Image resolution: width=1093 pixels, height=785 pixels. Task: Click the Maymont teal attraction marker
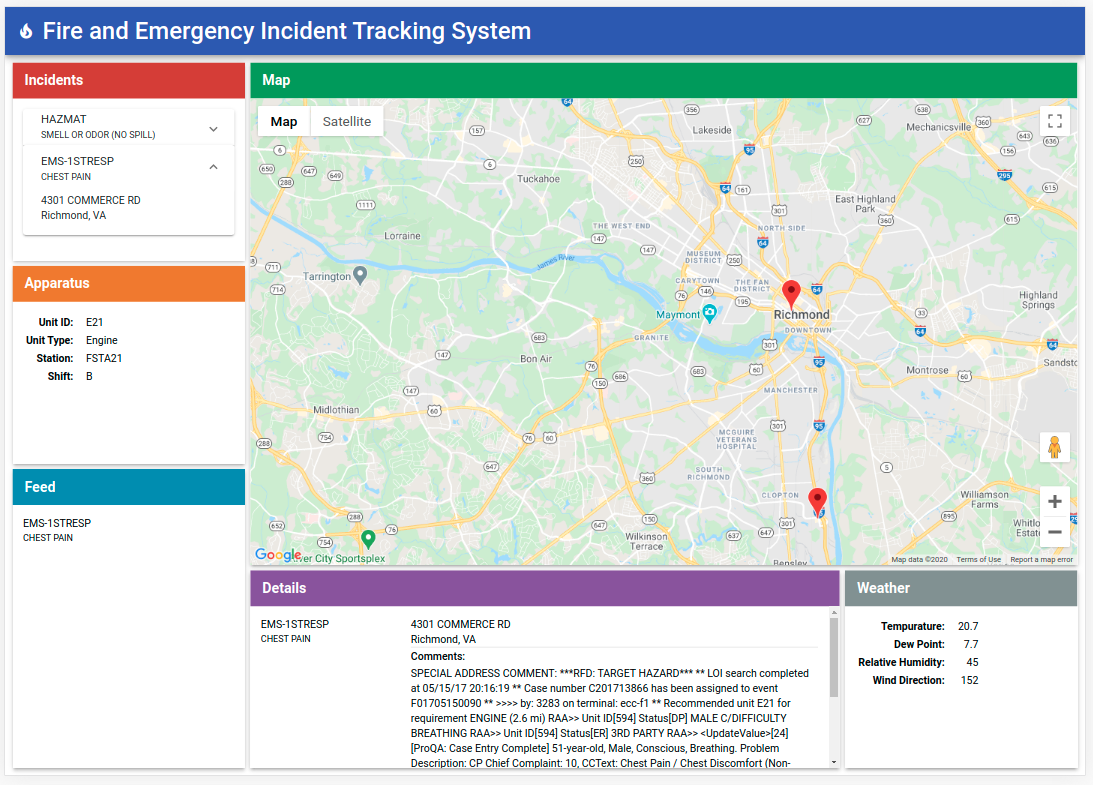710,312
